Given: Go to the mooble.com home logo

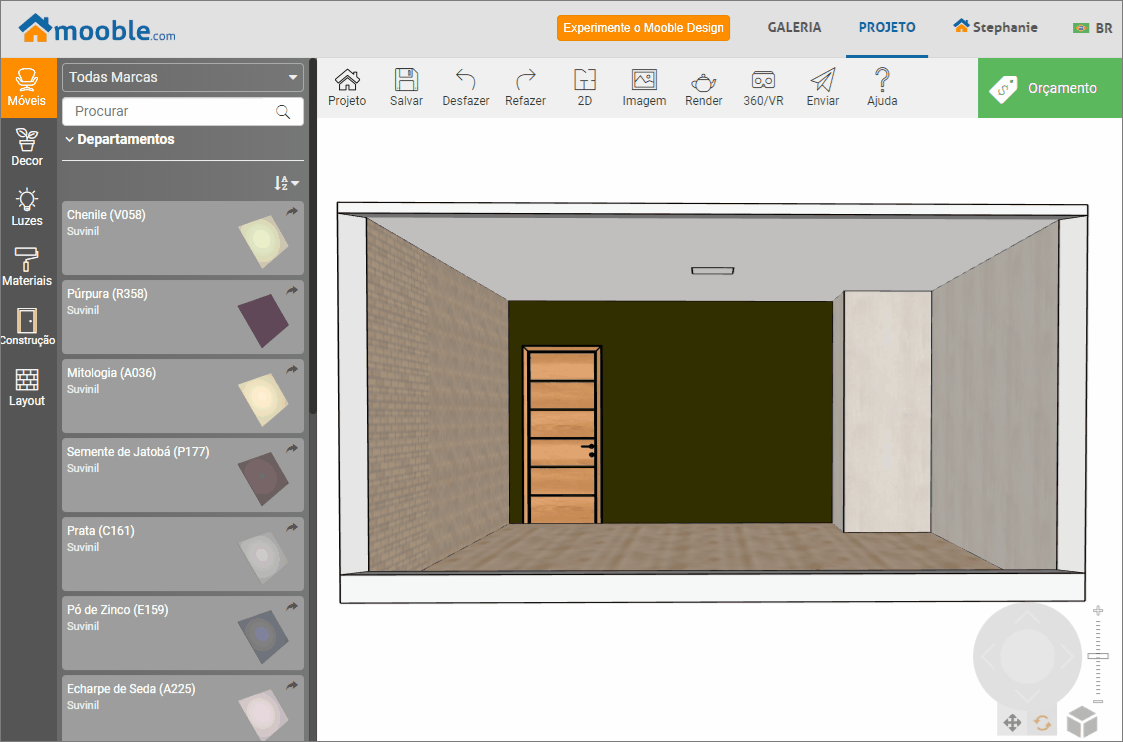Looking at the screenshot, I should click(97, 29).
